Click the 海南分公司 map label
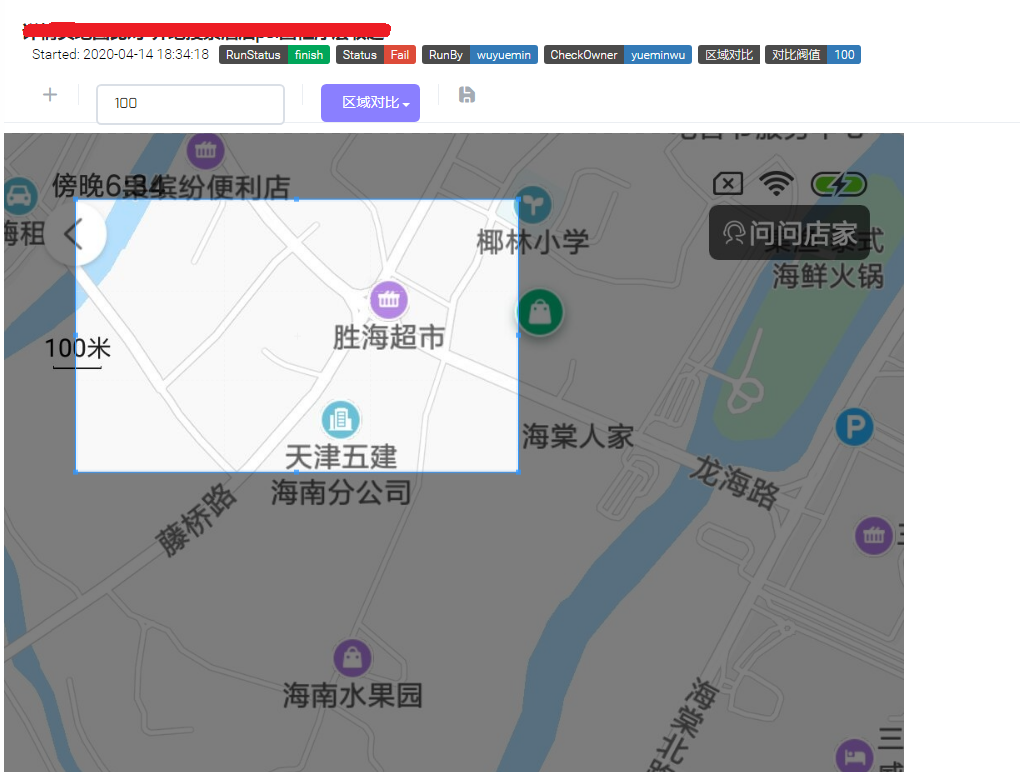Viewport: 1020px width, 772px height. coord(341,492)
